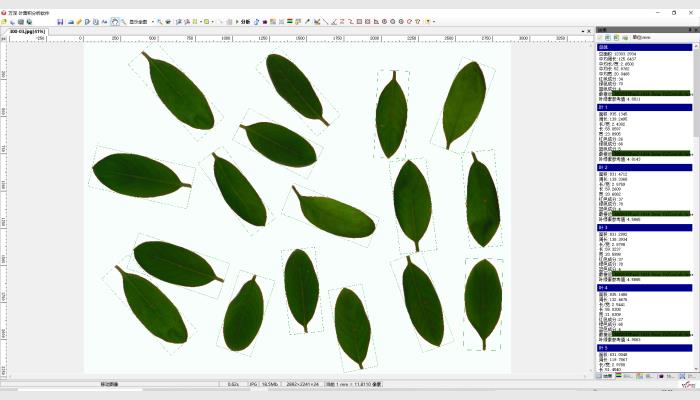The height and width of the screenshot is (400, 700).
Task: Click the 结果 tab at panel bottom
Action: [x=606, y=377]
